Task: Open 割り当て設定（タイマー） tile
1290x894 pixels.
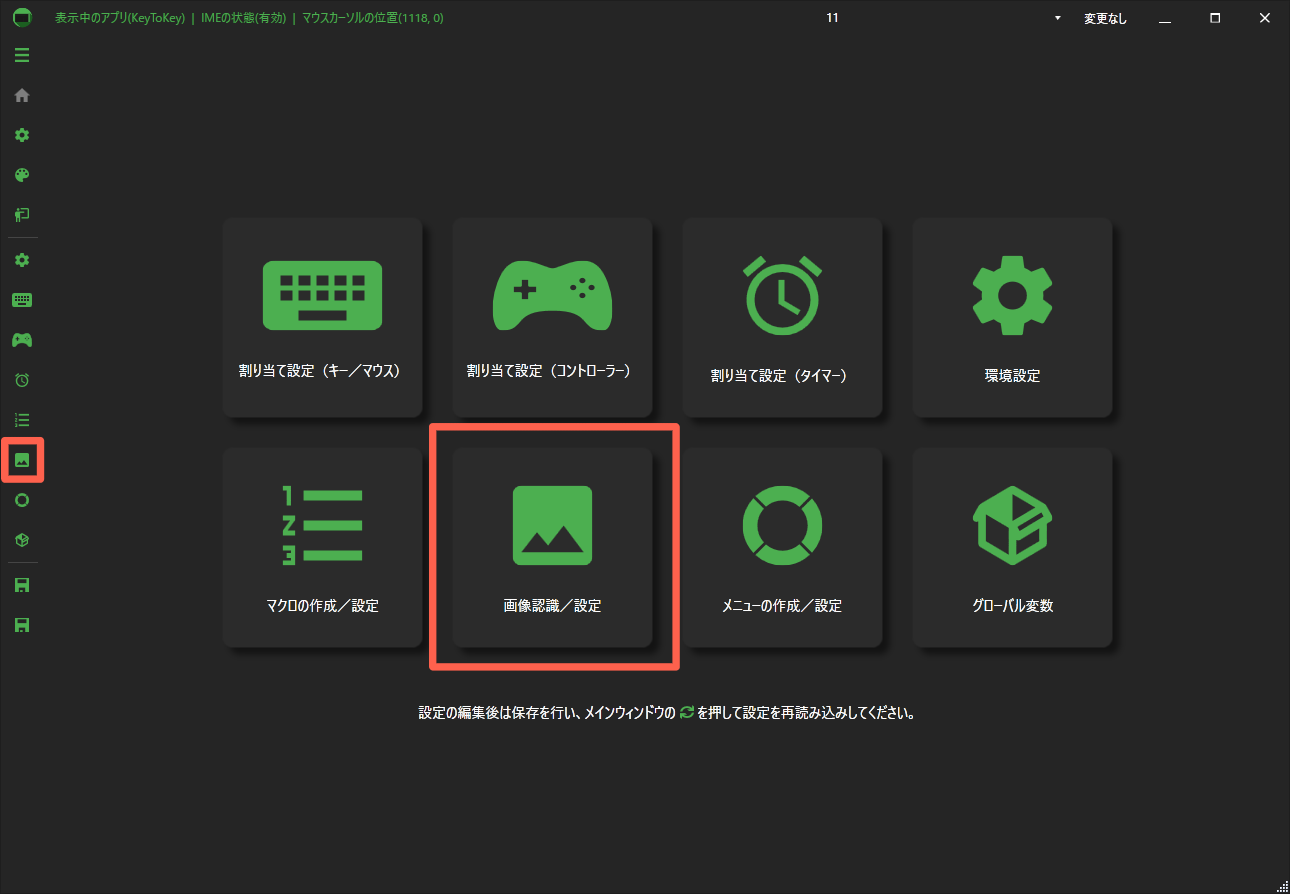Action: pyautogui.click(x=782, y=317)
